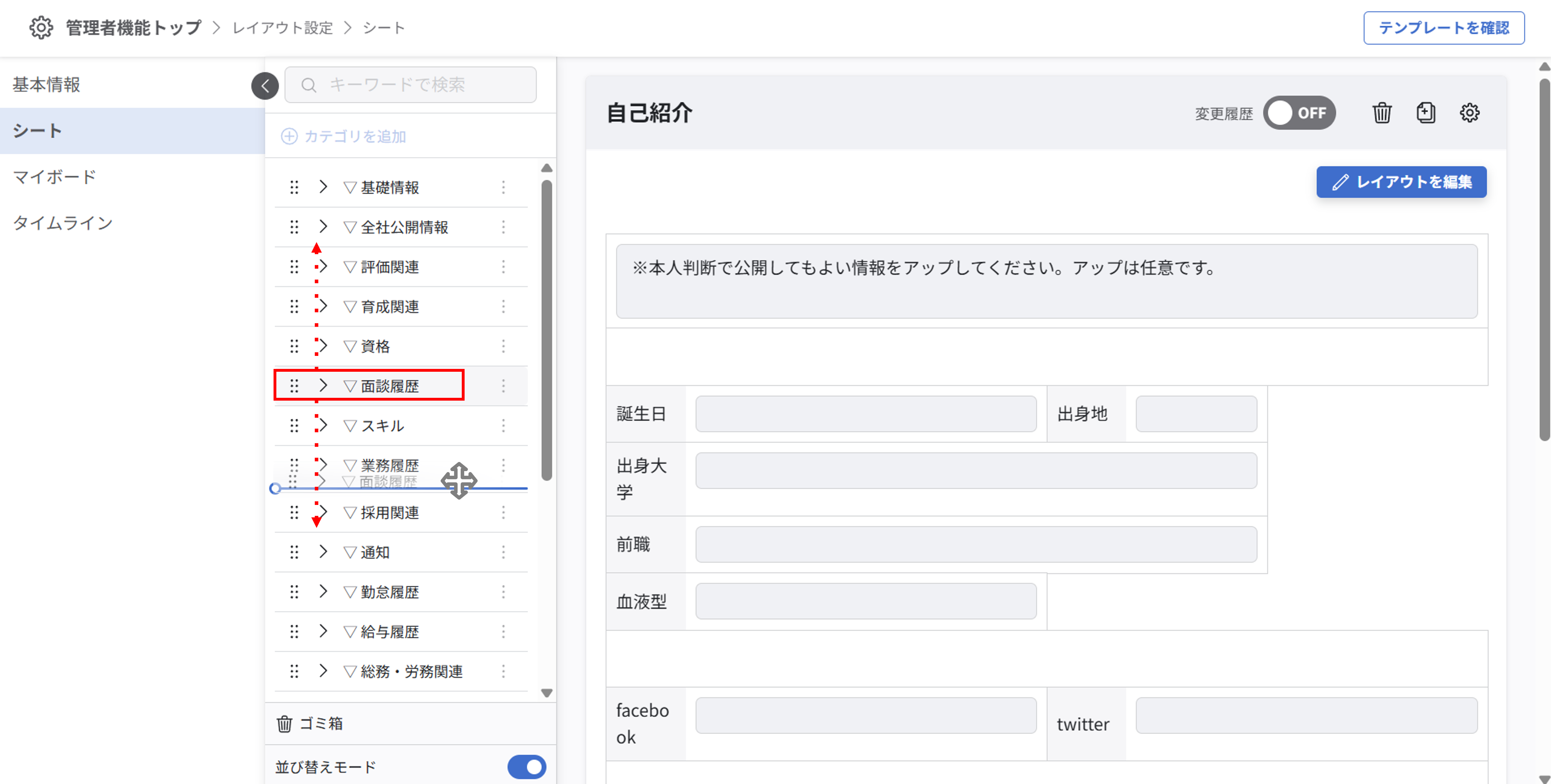Grab the drag handle of 基礎情報
The height and width of the screenshot is (784, 1551).
coord(294,187)
